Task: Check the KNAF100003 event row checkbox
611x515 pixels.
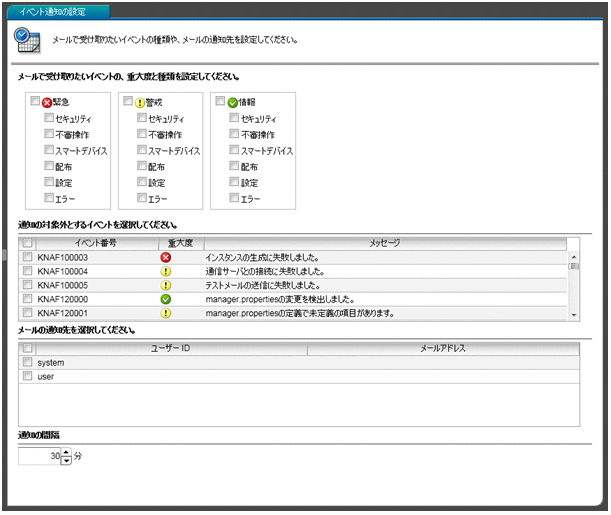Action: tap(28, 257)
